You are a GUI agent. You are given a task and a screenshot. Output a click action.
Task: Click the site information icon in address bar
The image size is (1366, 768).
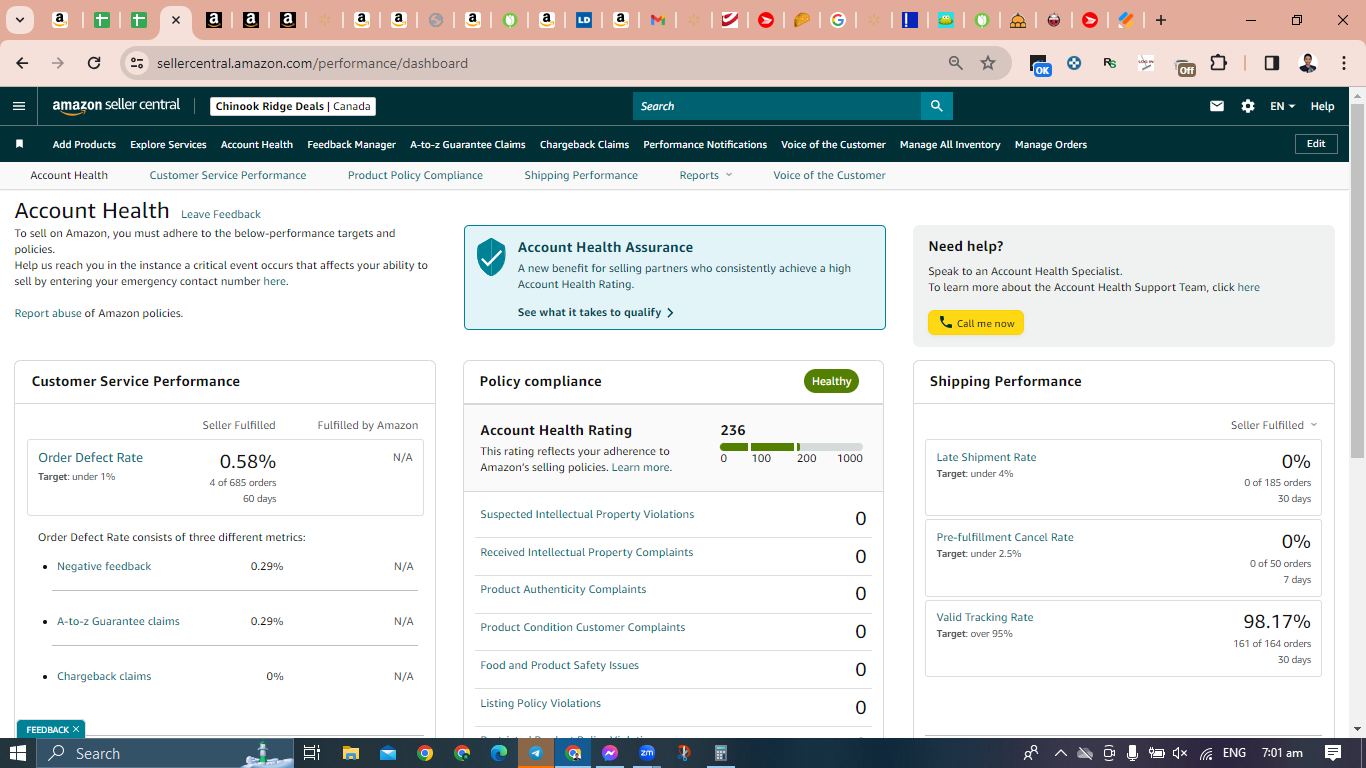(138, 63)
